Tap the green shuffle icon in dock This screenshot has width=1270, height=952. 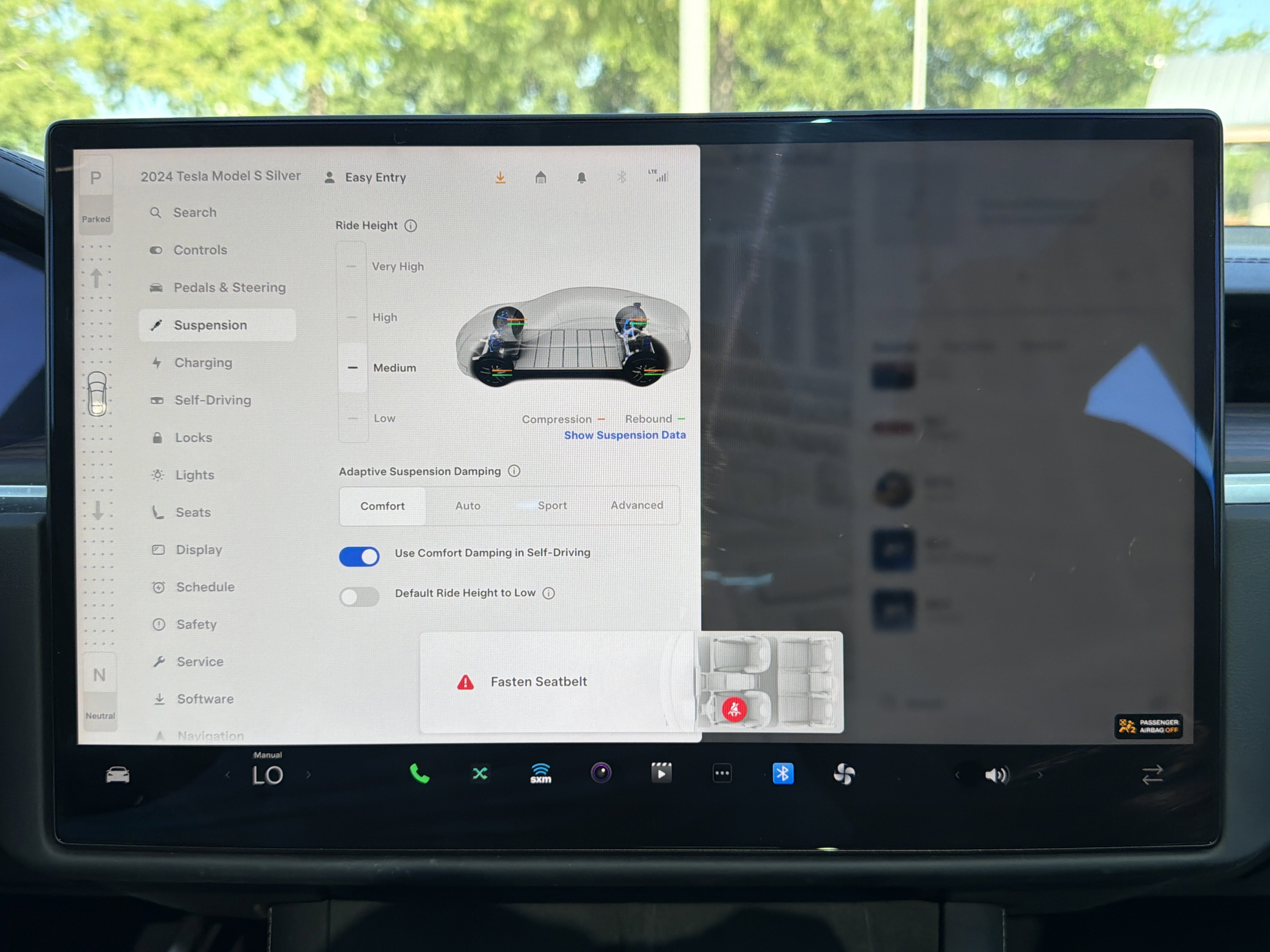pyautogui.click(x=480, y=774)
